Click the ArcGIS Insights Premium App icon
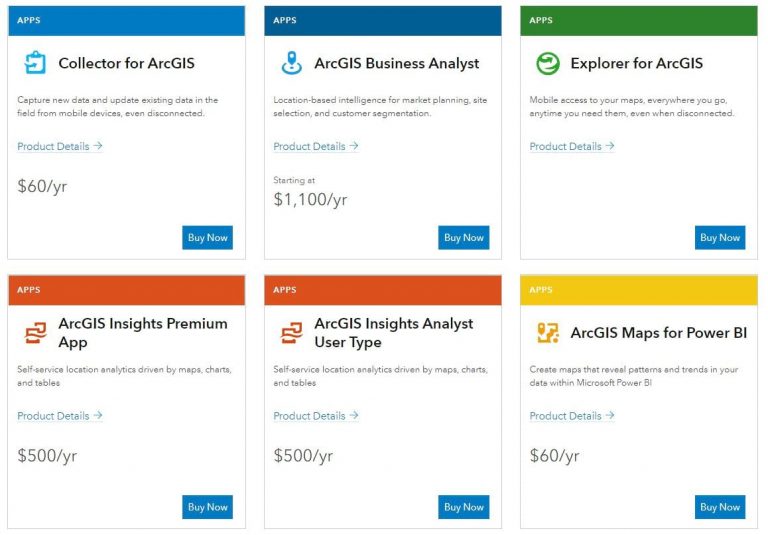 [35, 333]
